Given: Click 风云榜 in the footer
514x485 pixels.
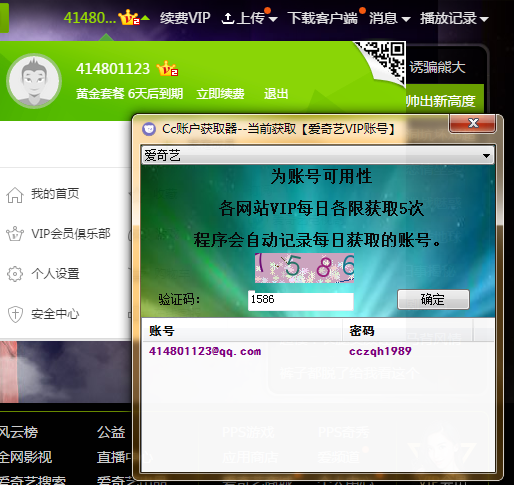Looking at the screenshot, I should (19, 432).
